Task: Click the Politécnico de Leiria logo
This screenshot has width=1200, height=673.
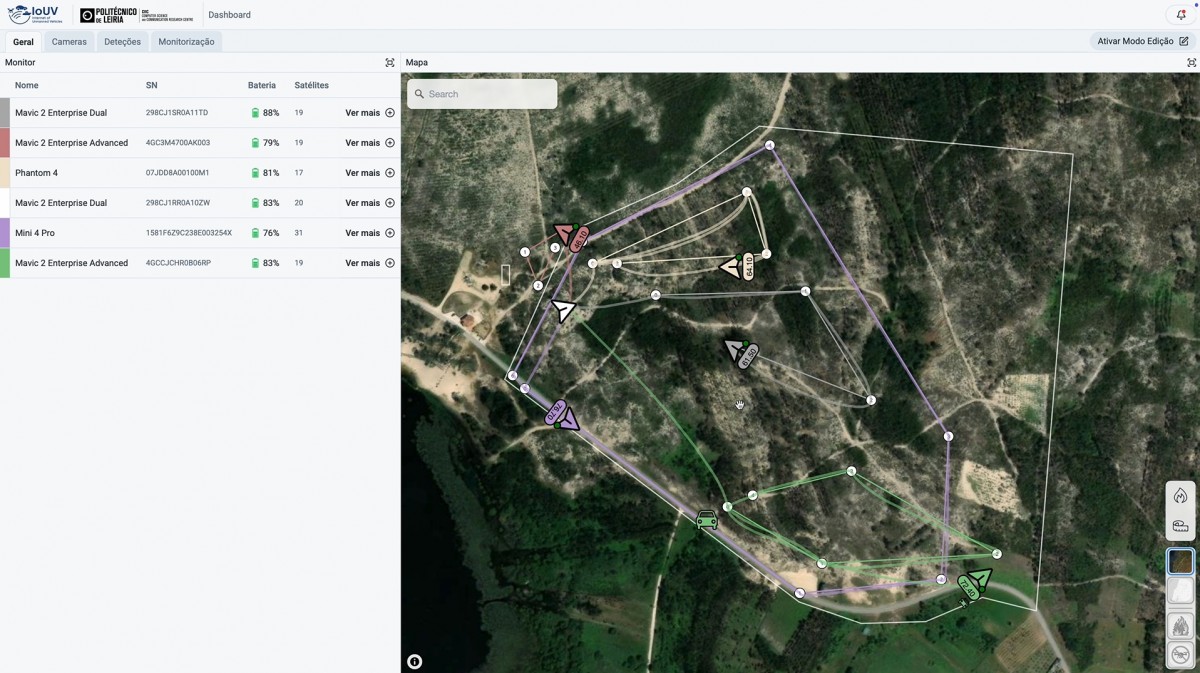Action: 136,15
